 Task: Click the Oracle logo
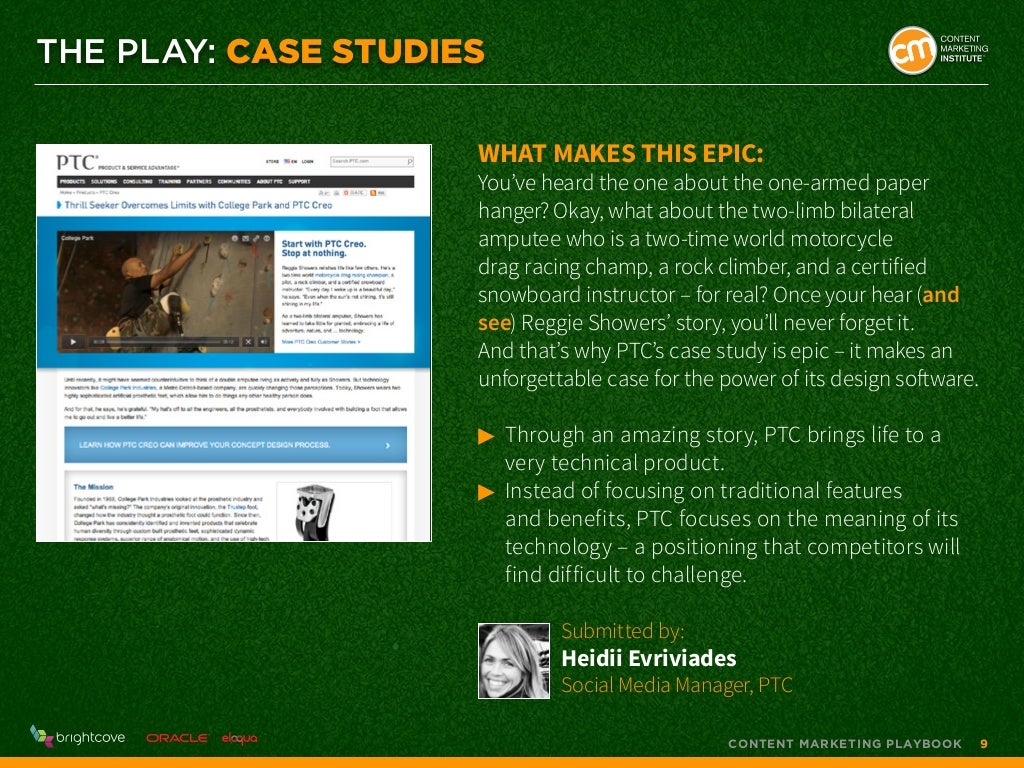coord(177,738)
